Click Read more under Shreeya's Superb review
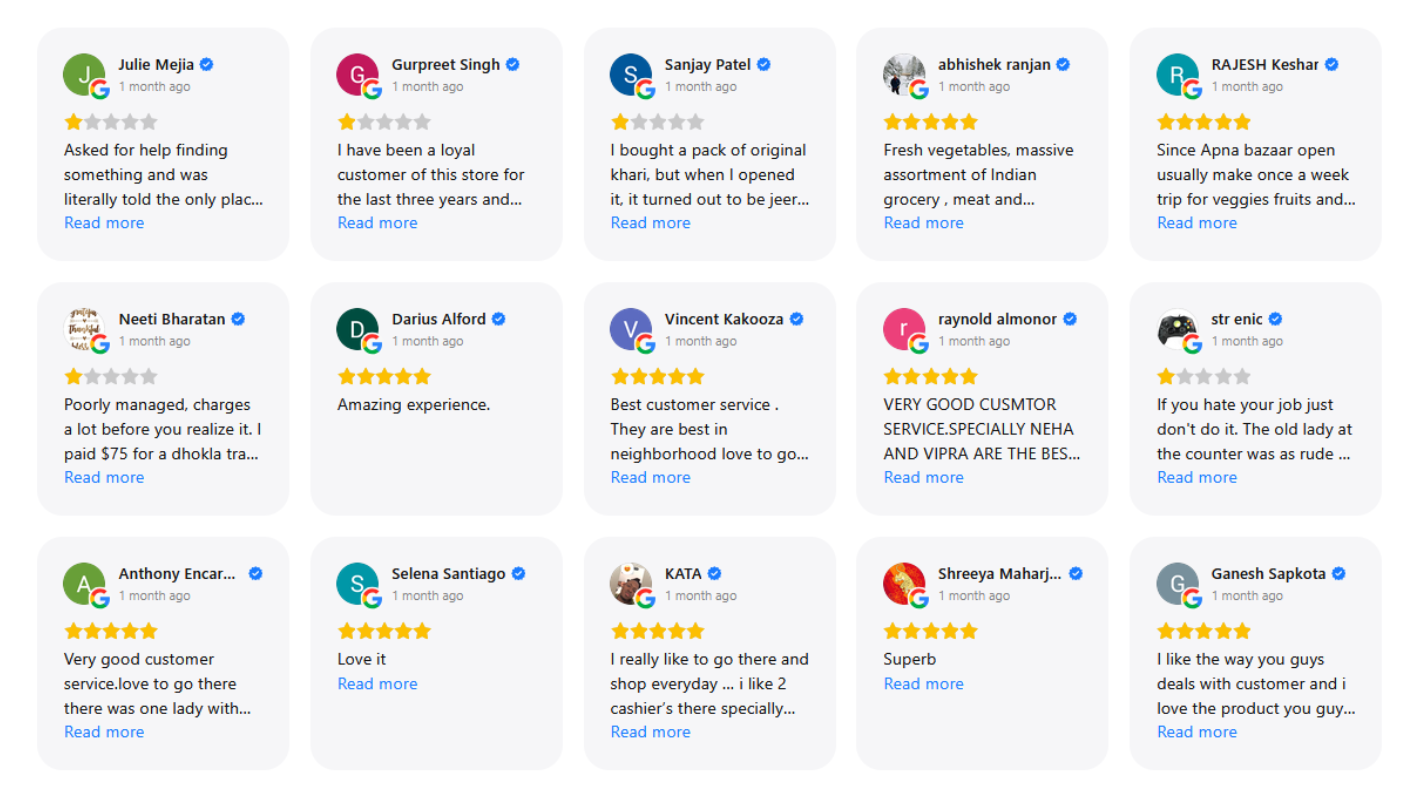This screenshot has width=1410, height=787. (923, 684)
